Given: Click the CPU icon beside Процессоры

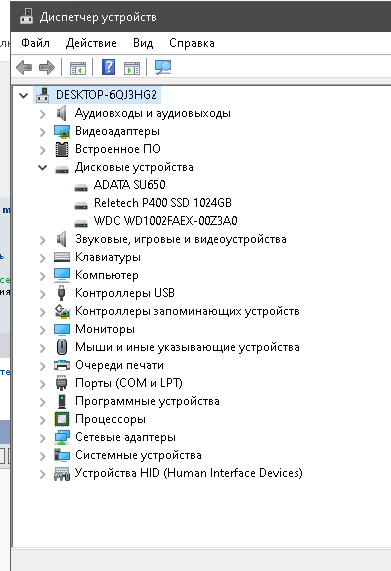Looking at the screenshot, I should (62, 419).
